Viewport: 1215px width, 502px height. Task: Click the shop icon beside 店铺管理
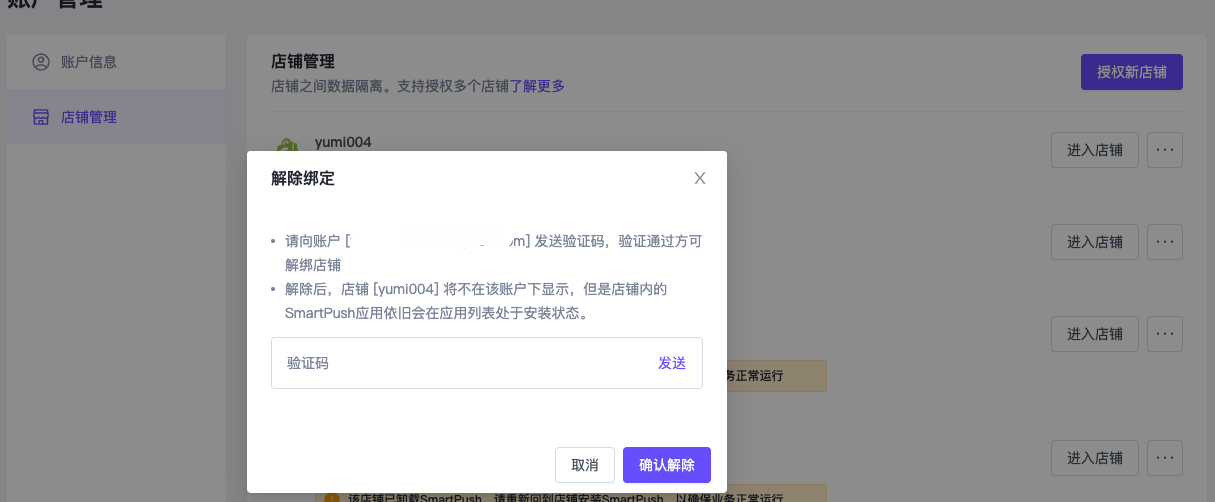[x=41, y=117]
